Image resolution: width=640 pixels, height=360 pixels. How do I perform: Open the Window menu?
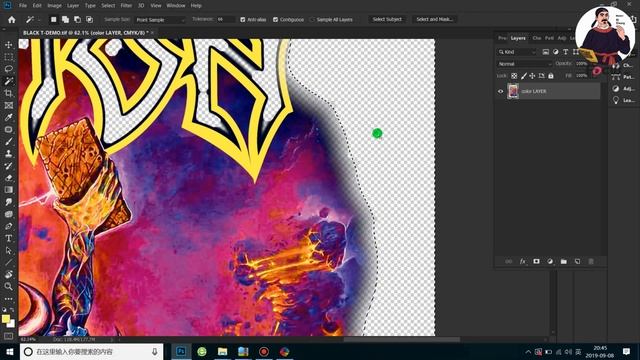point(176,6)
